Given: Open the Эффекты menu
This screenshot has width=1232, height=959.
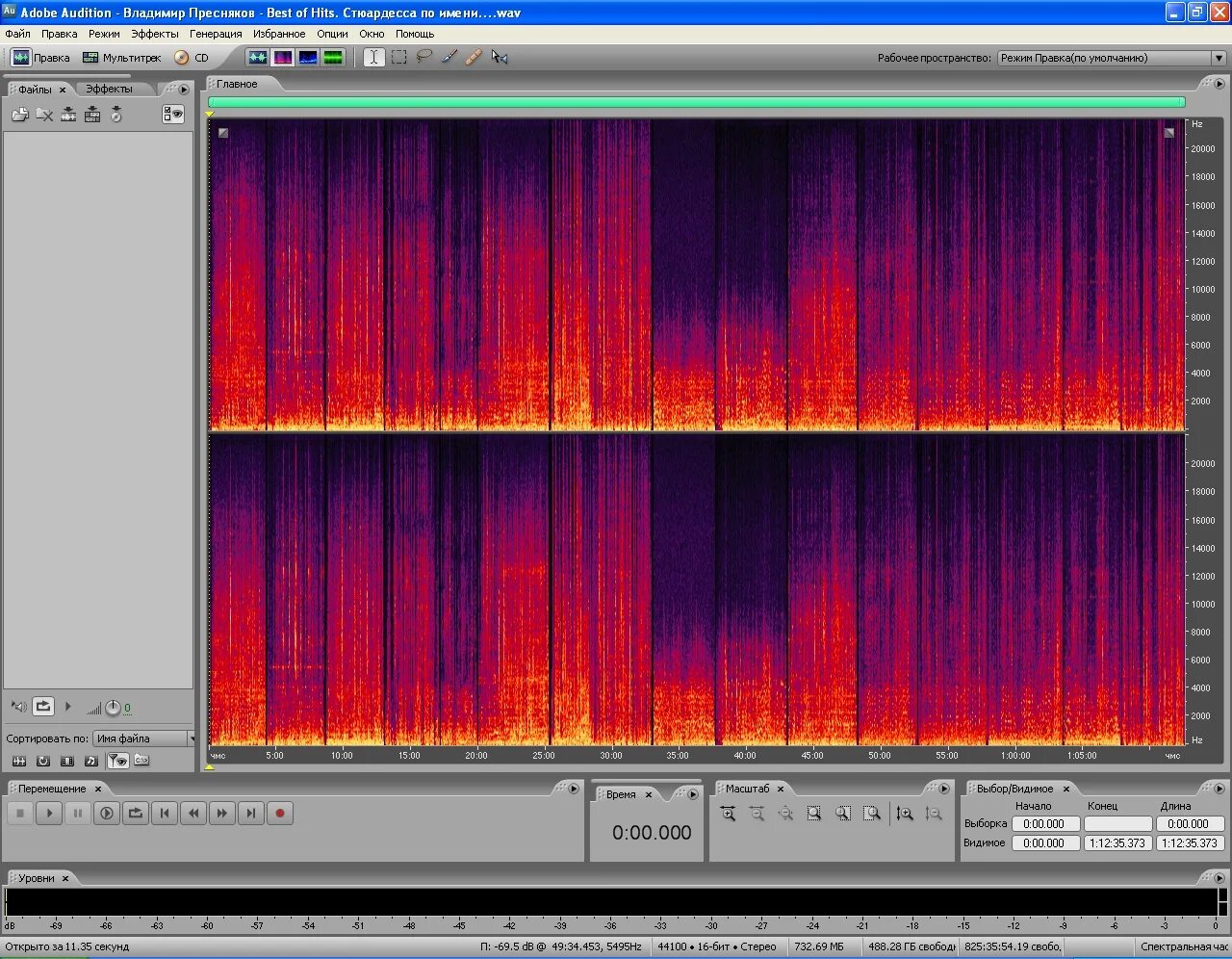Looking at the screenshot, I should point(156,33).
